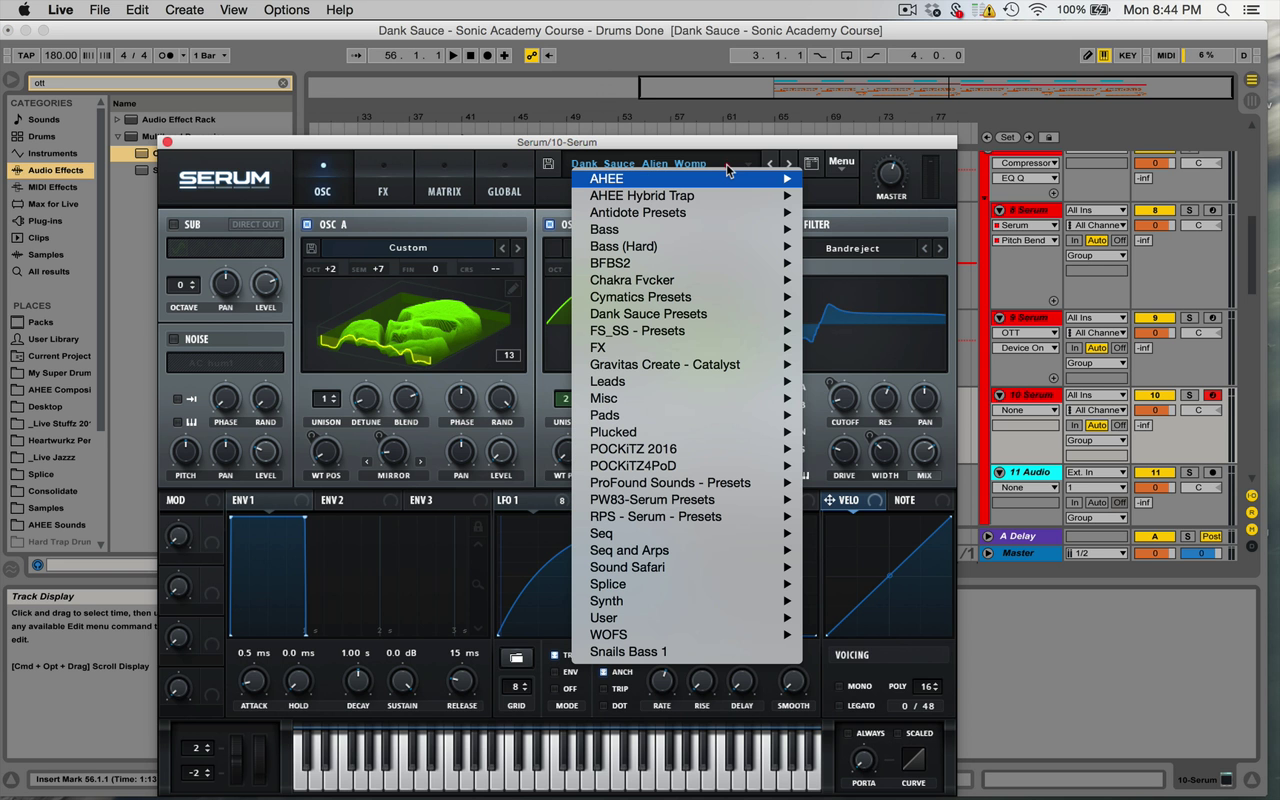Open the Create menu in menu bar
The width and height of the screenshot is (1280, 800).
[x=184, y=10]
